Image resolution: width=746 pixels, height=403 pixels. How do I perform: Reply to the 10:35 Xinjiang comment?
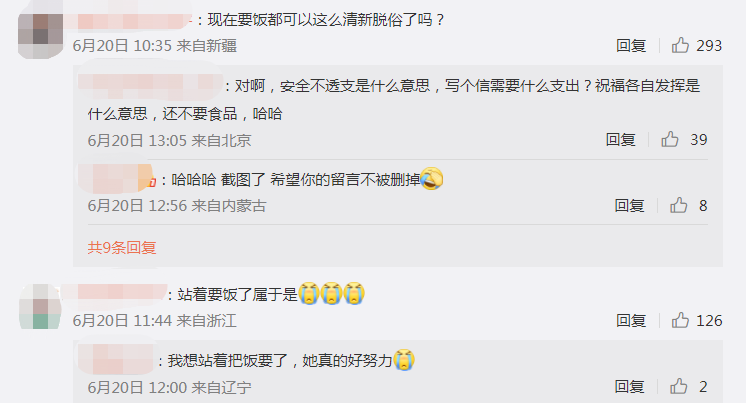point(631,46)
